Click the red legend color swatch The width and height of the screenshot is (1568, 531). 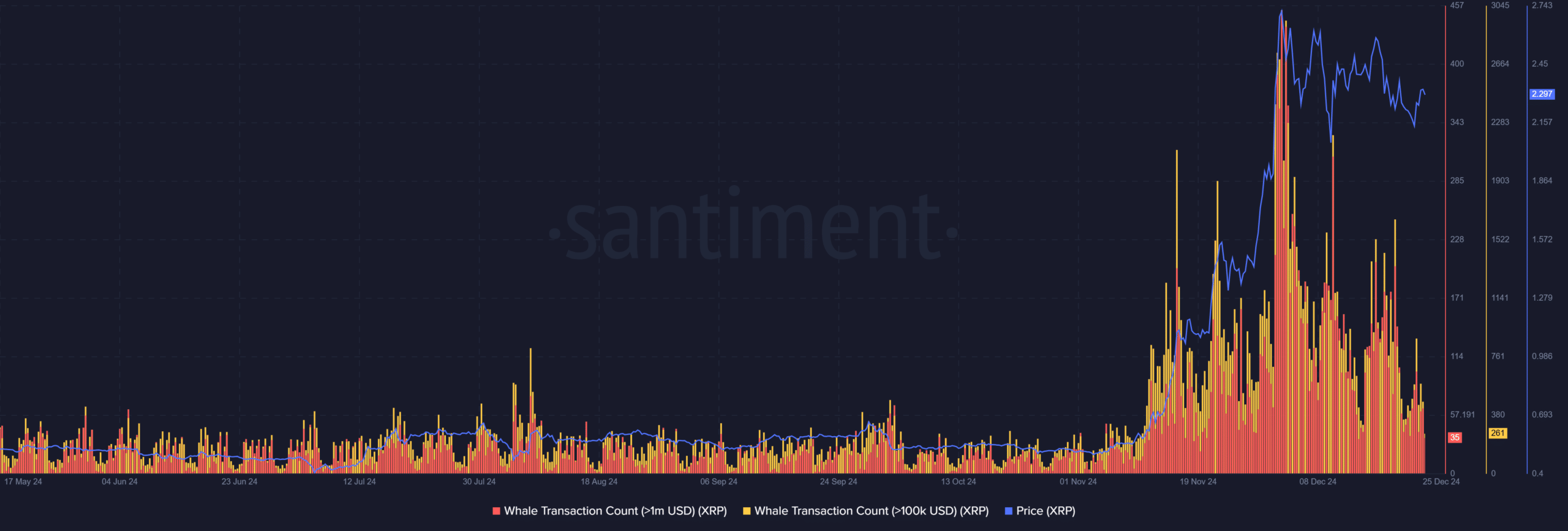coord(496,511)
